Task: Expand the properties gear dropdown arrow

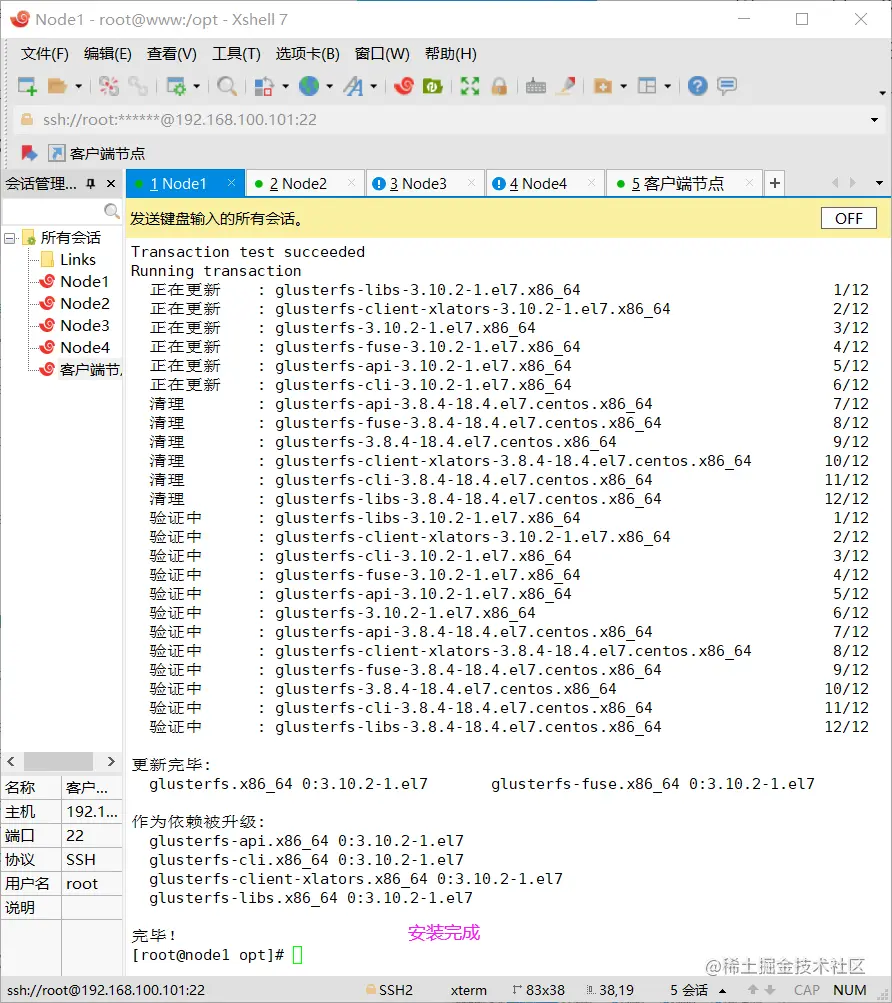Action: click(x=196, y=86)
